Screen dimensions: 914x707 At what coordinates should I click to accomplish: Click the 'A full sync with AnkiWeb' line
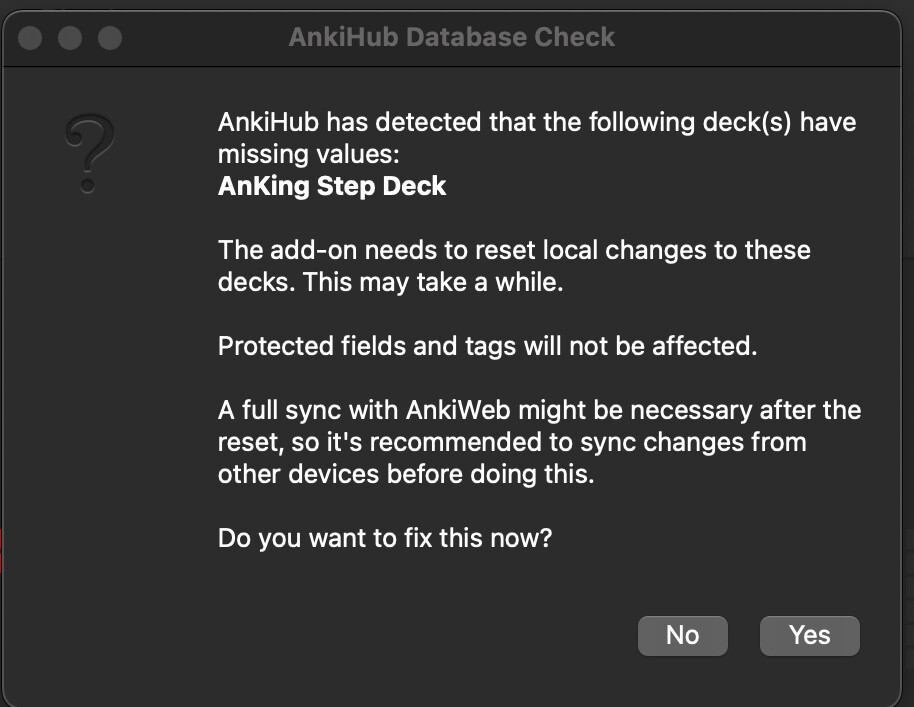[539, 410]
